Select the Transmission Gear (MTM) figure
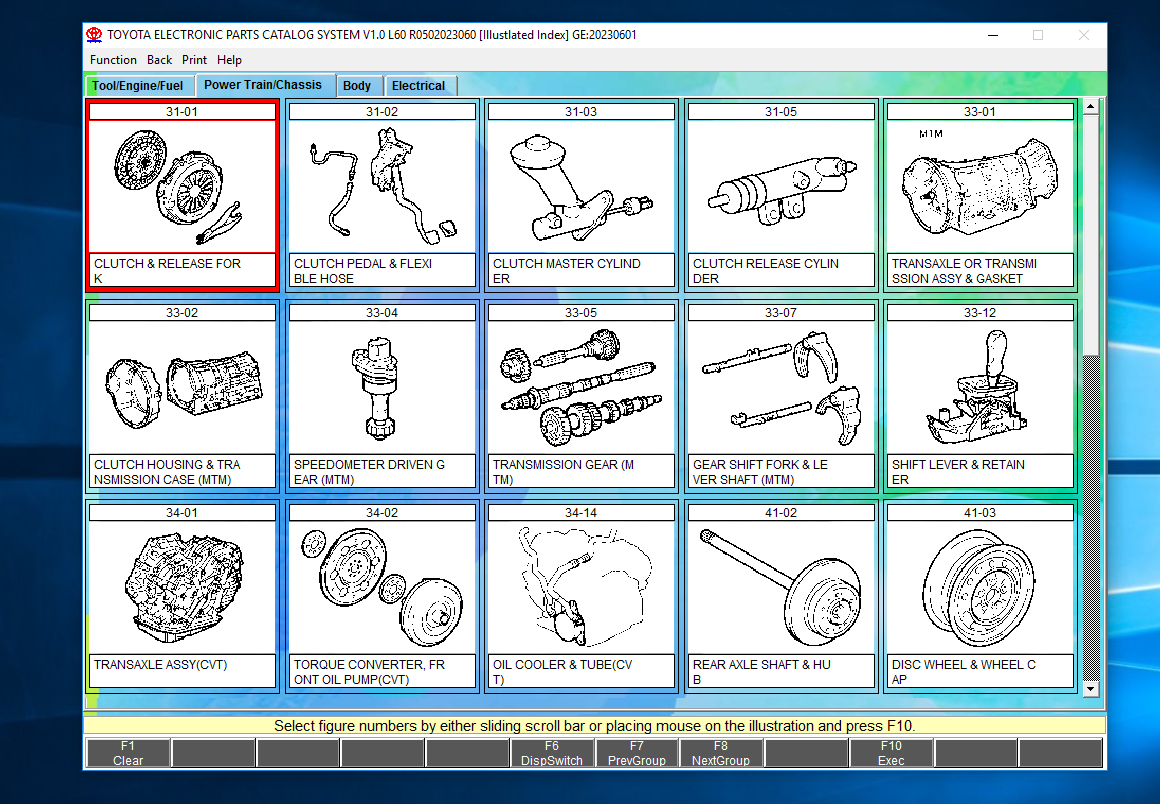 point(581,385)
